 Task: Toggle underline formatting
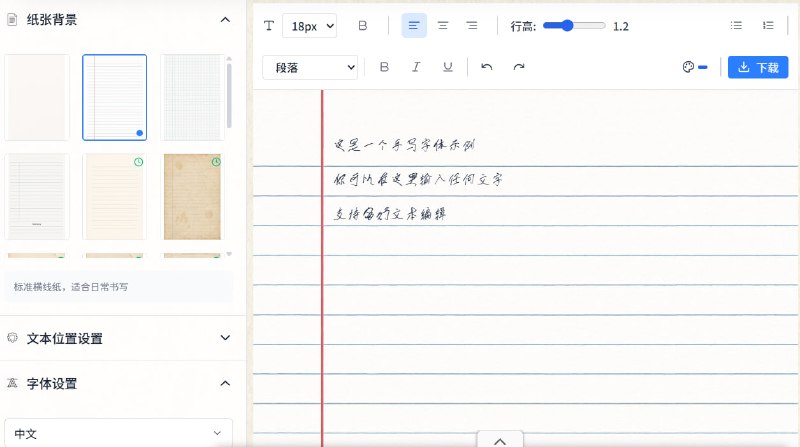click(447, 67)
